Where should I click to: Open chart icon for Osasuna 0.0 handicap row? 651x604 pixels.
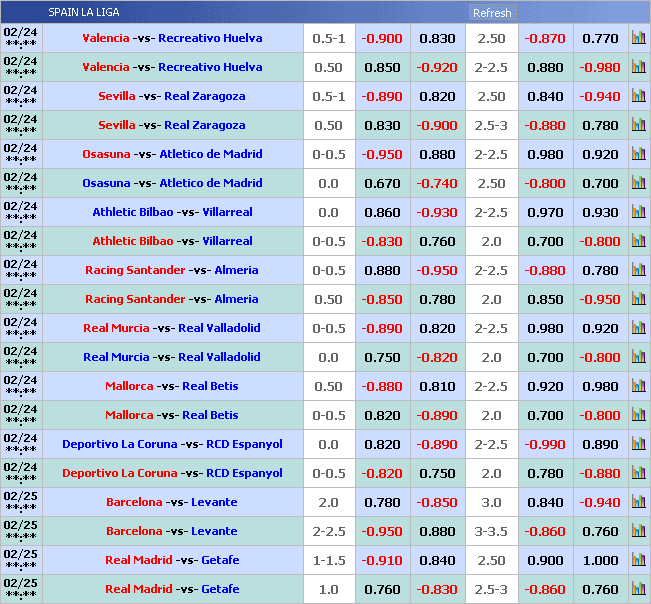[x=638, y=183]
